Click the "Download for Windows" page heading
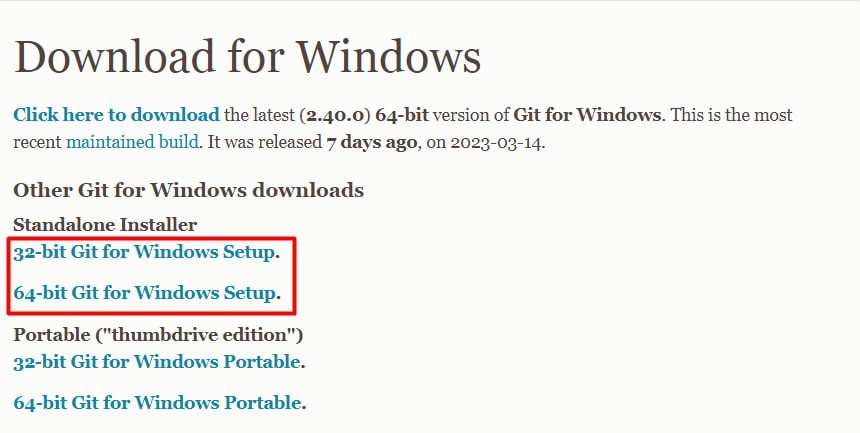Viewport: 860px width, 433px height. pyautogui.click(x=247, y=57)
